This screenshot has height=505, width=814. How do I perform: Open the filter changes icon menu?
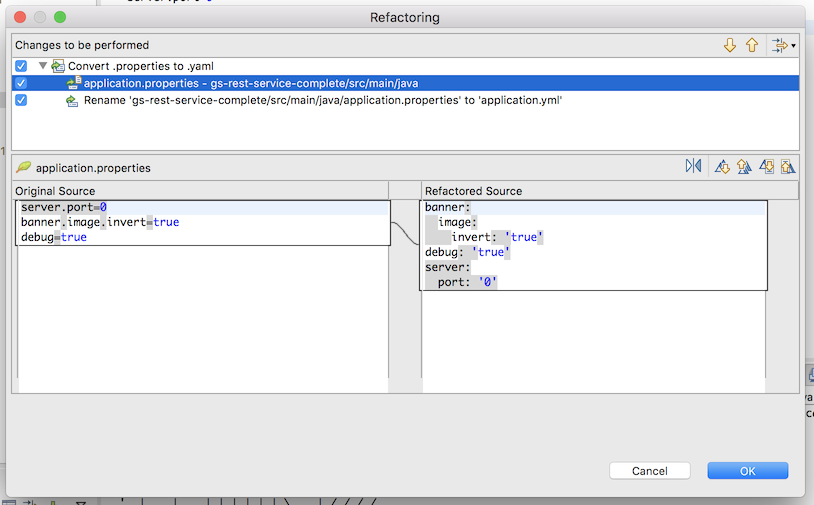pos(779,45)
